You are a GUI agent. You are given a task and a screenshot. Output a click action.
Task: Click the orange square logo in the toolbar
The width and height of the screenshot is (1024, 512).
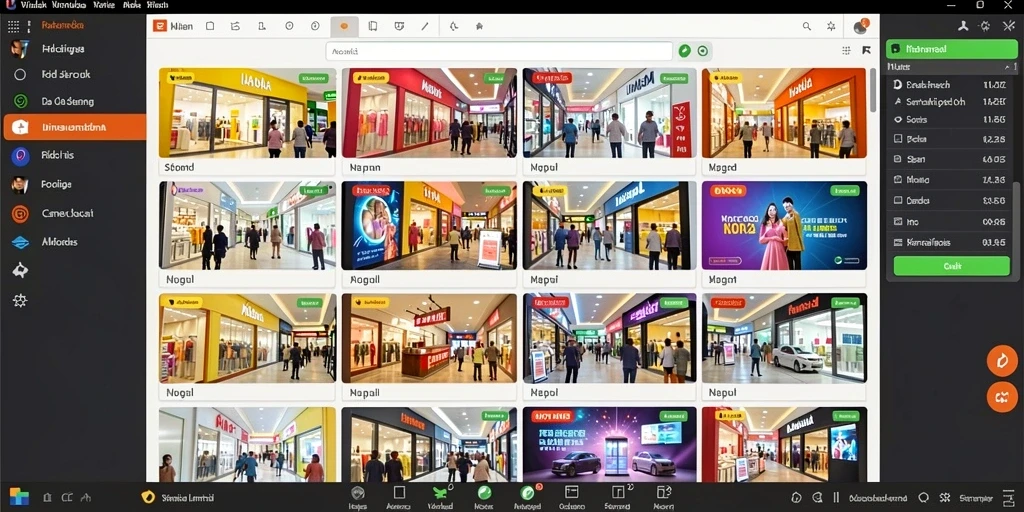[159, 26]
